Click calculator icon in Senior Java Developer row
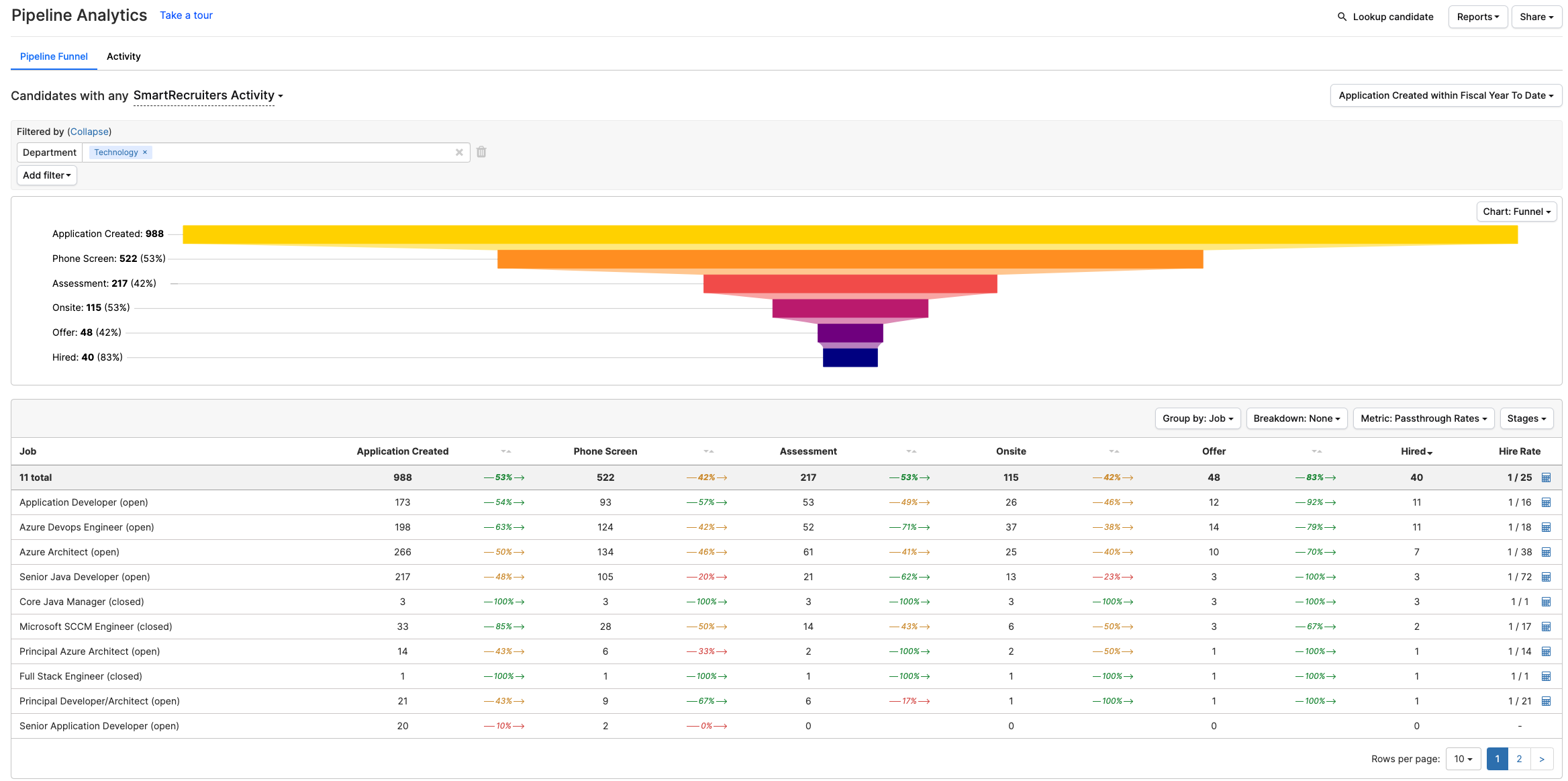Viewport: 1568px width, 781px height. (x=1546, y=577)
